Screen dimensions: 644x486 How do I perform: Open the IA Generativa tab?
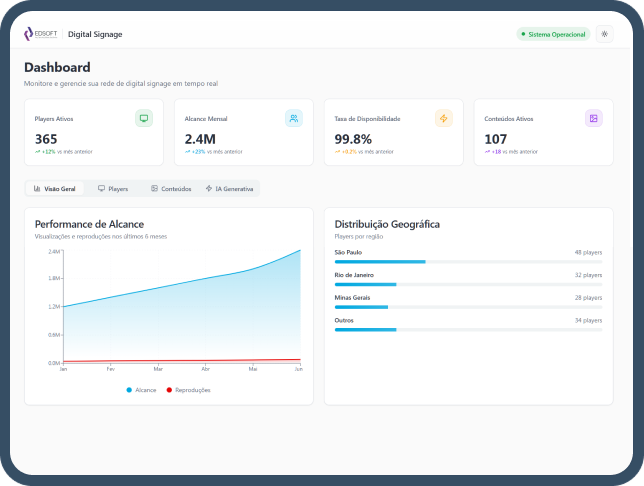(x=229, y=188)
